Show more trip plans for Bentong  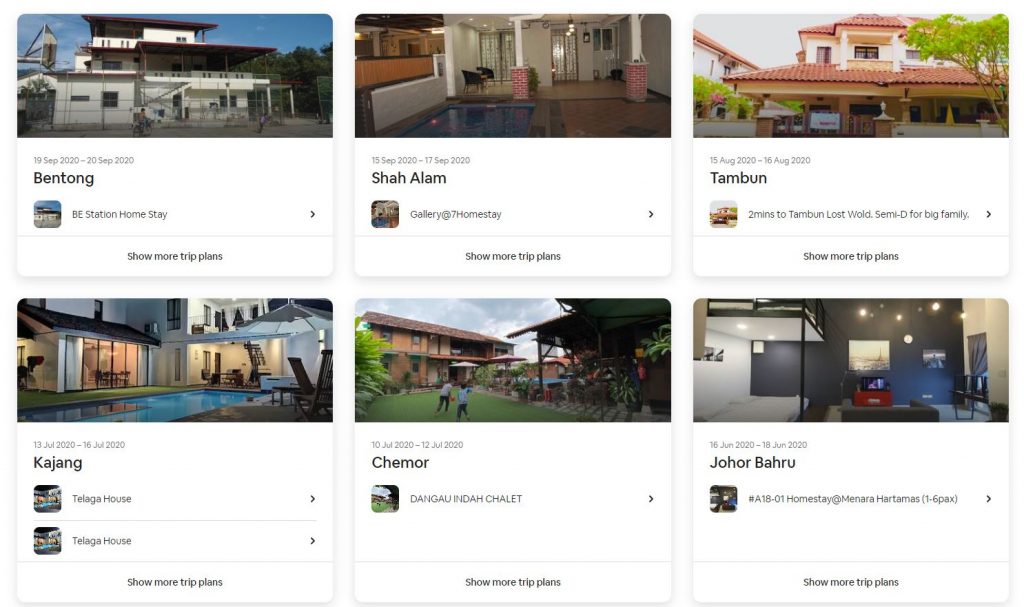click(x=175, y=257)
